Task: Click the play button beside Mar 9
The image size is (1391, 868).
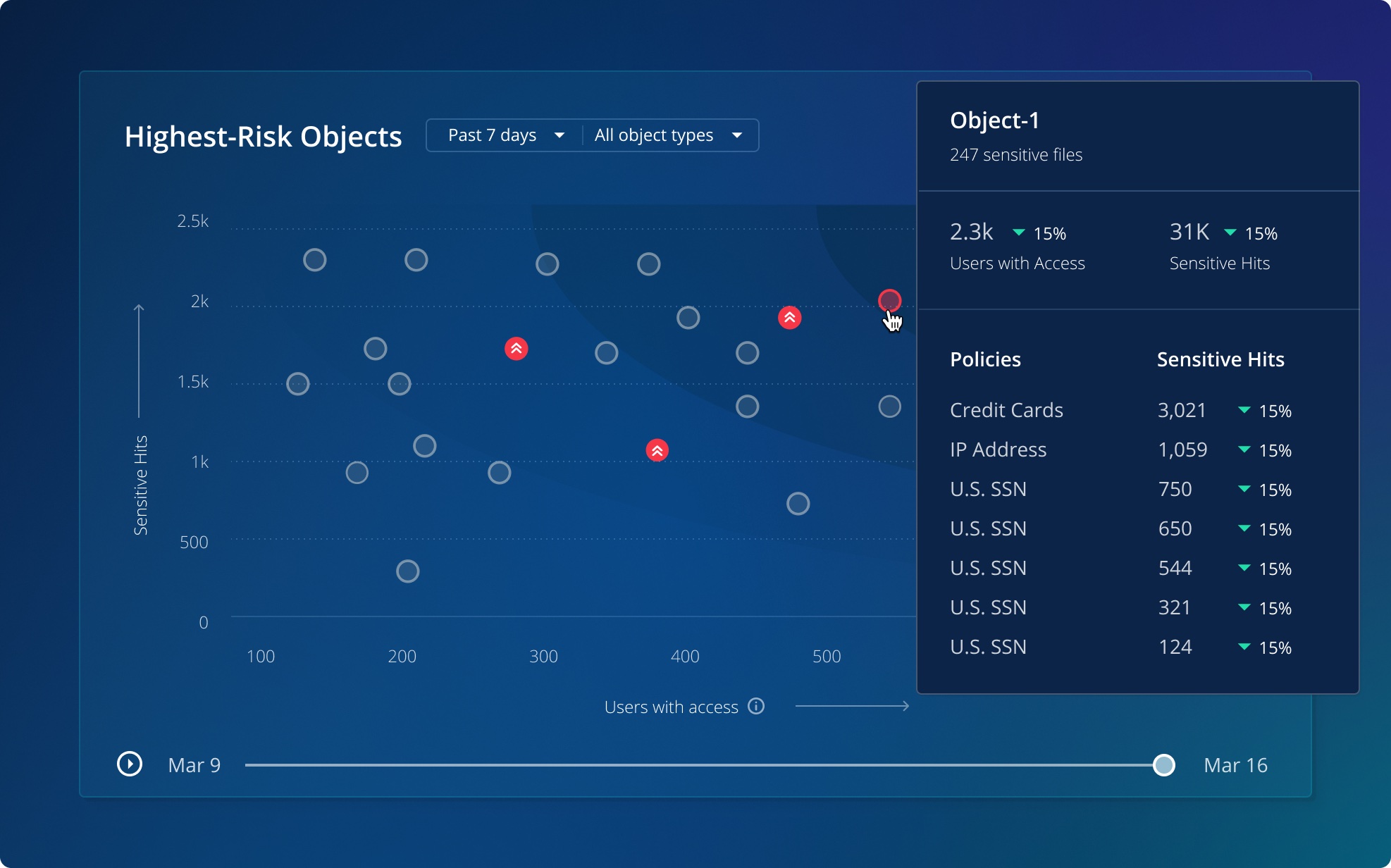Action: 130,764
